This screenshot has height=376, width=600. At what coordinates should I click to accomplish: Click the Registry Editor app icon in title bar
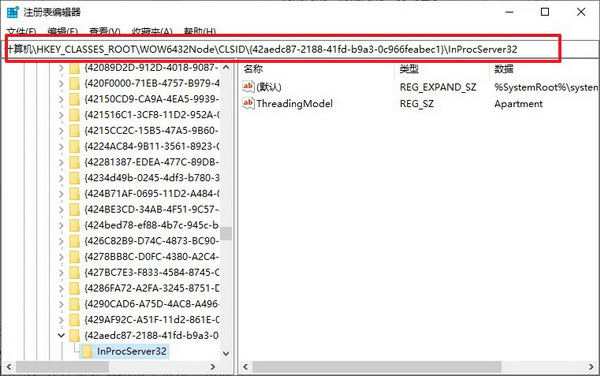point(13,12)
